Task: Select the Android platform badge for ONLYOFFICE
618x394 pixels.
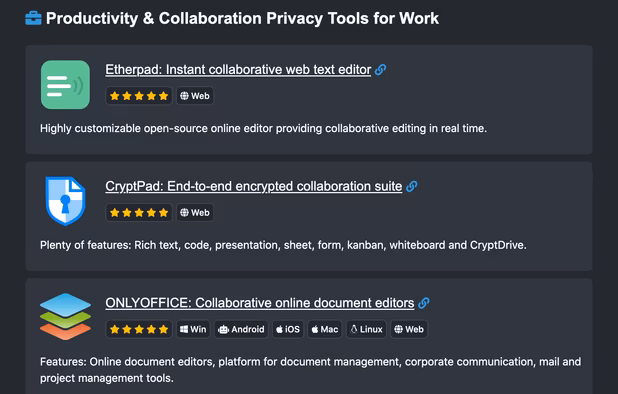Action: point(241,329)
